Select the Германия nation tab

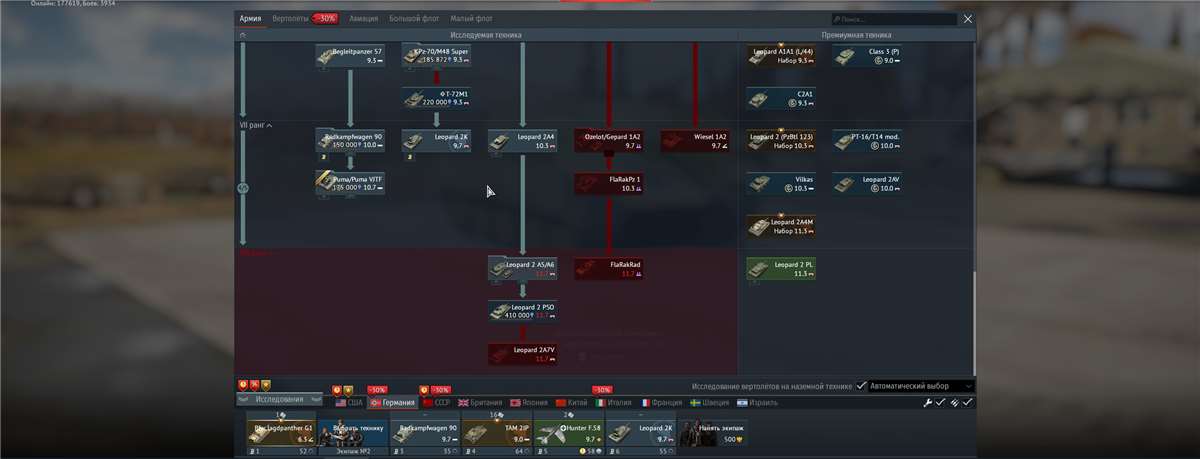(x=392, y=402)
